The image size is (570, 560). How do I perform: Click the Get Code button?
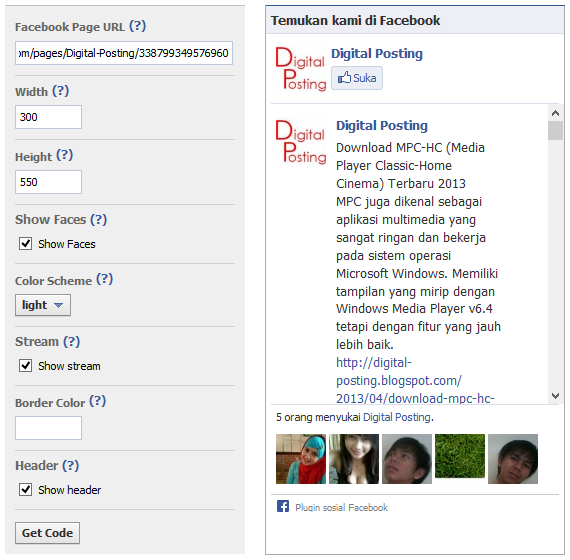pos(47,533)
